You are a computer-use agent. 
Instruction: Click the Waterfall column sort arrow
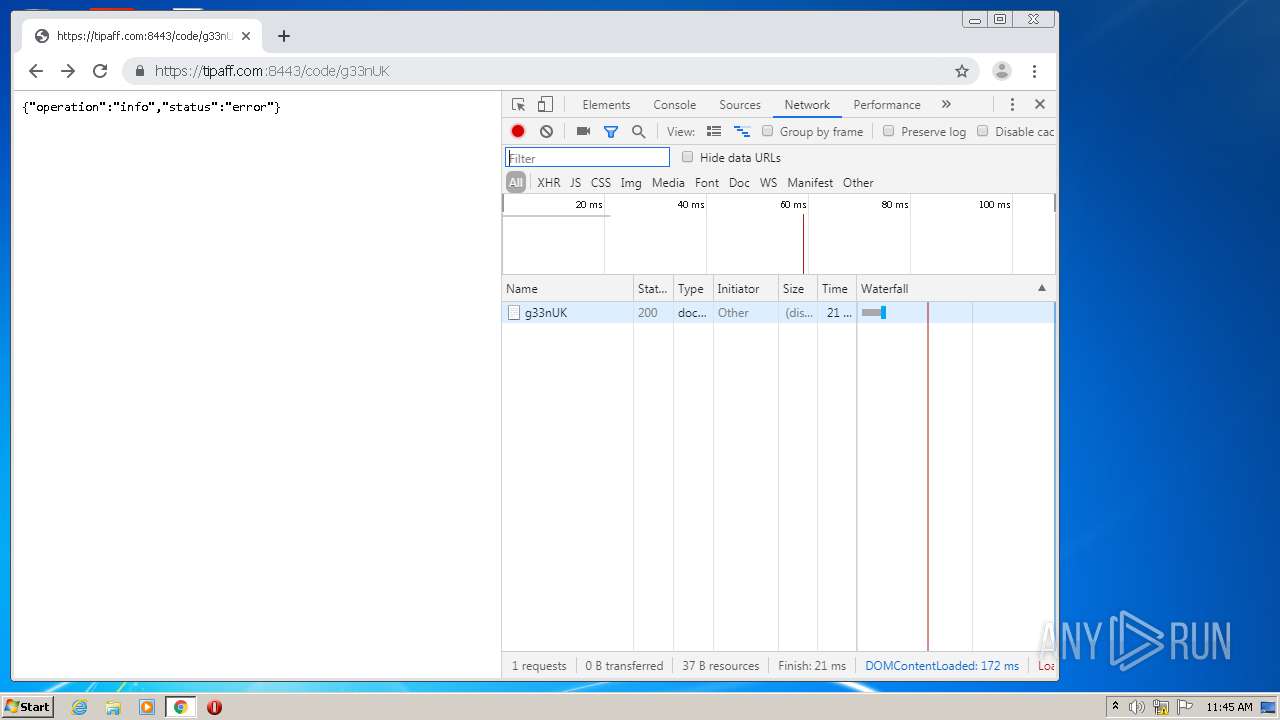(1042, 288)
